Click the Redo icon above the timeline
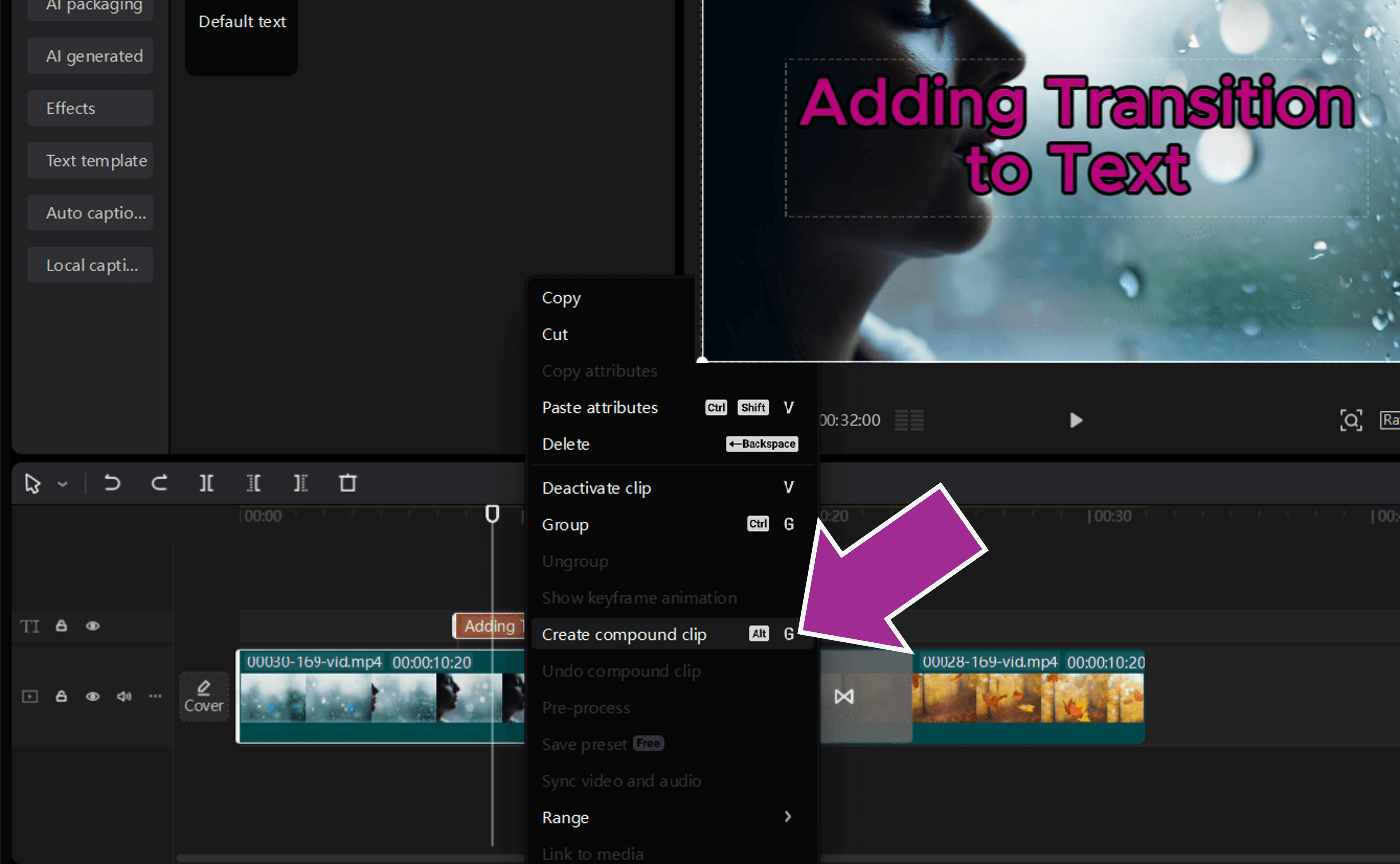This screenshot has width=1400, height=864. (159, 483)
